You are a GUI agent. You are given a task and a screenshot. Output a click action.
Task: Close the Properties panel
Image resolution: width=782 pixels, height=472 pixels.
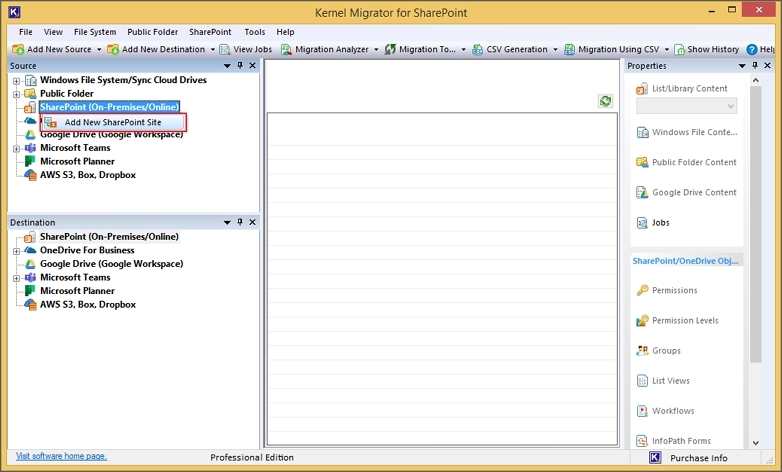point(768,65)
